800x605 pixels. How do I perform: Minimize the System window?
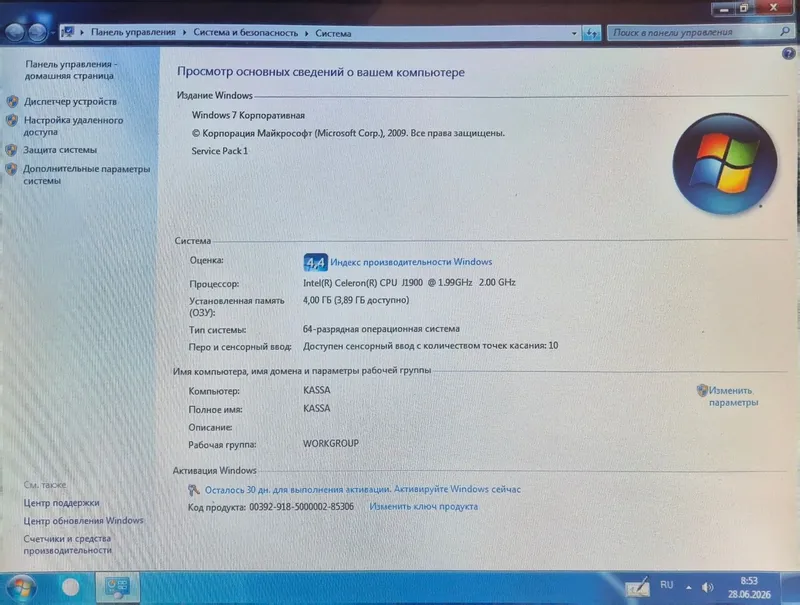tap(723, 9)
